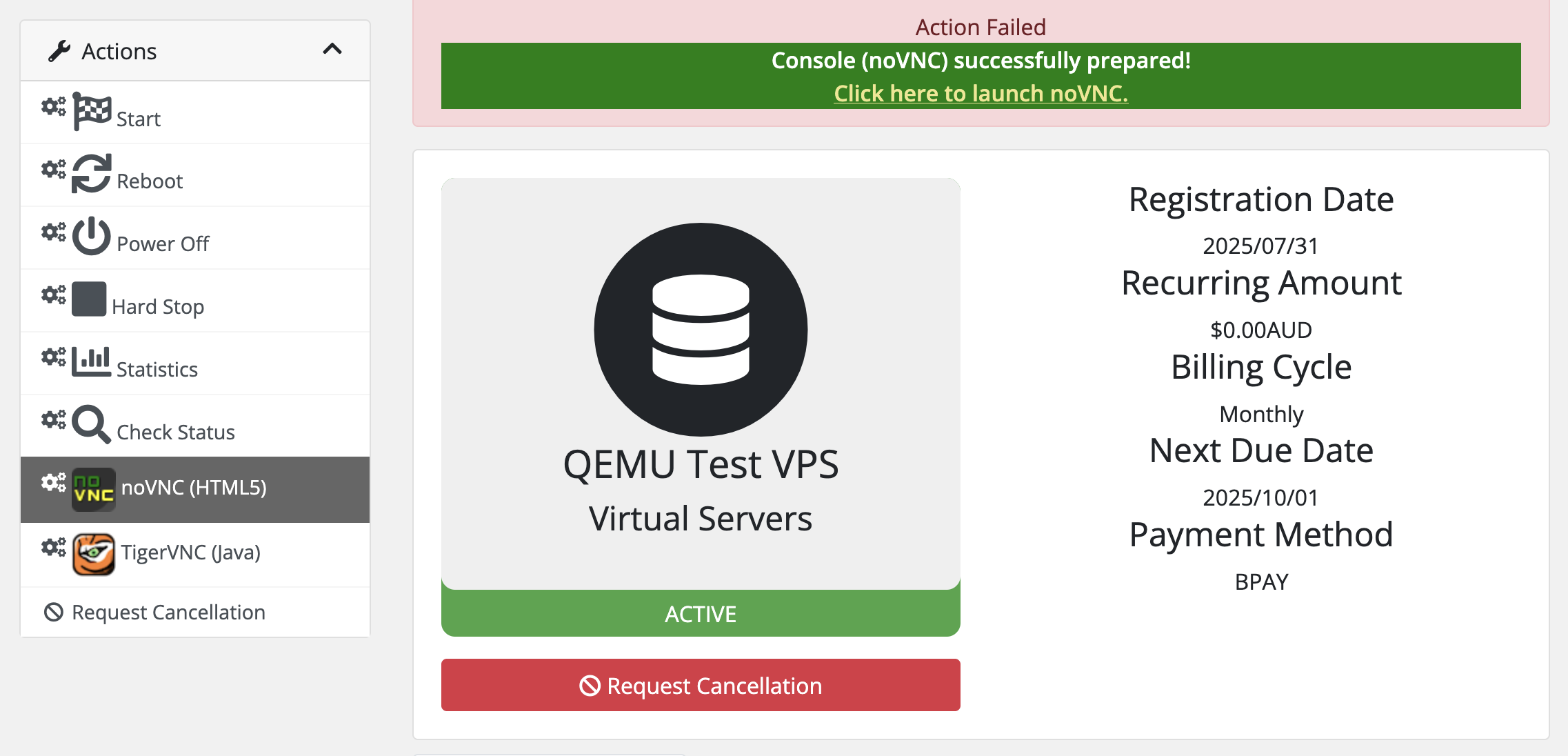Click the gears icon next to Start
1568x756 pixels.
pyautogui.click(x=54, y=107)
